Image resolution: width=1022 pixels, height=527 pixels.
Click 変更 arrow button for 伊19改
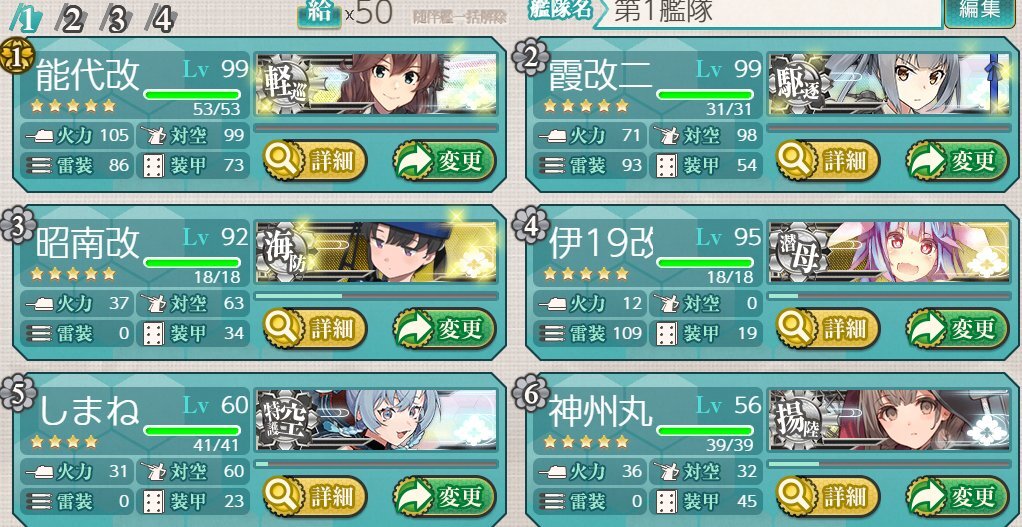click(957, 328)
